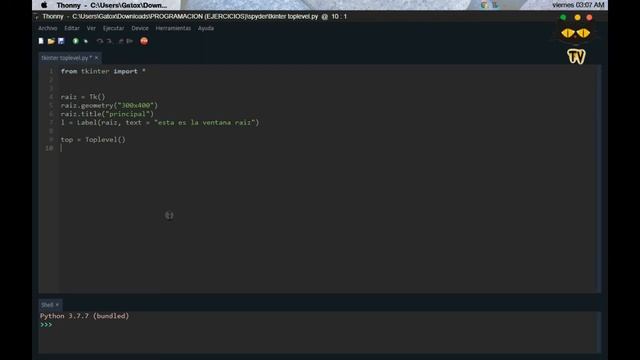Image resolution: width=640 pixels, height=360 pixels.
Task: Stop the program with the red Stop icon
Action: point(144,41)
